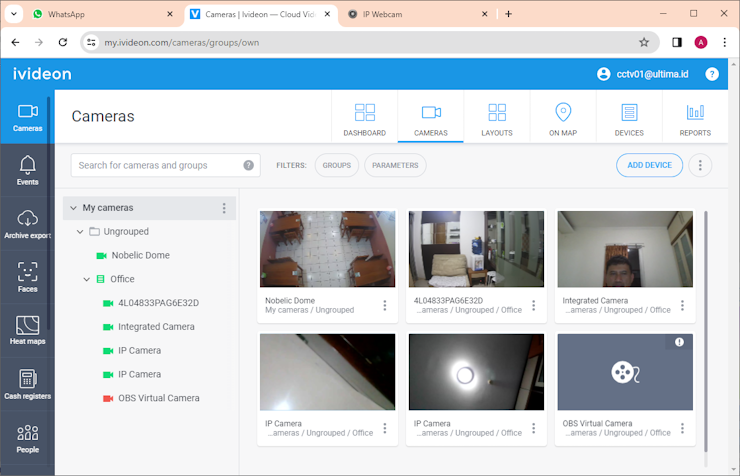The height and width of the screenshot is (476, 740).
Task: Focus the search for cameras and groups field
Action: coord(165,165)
